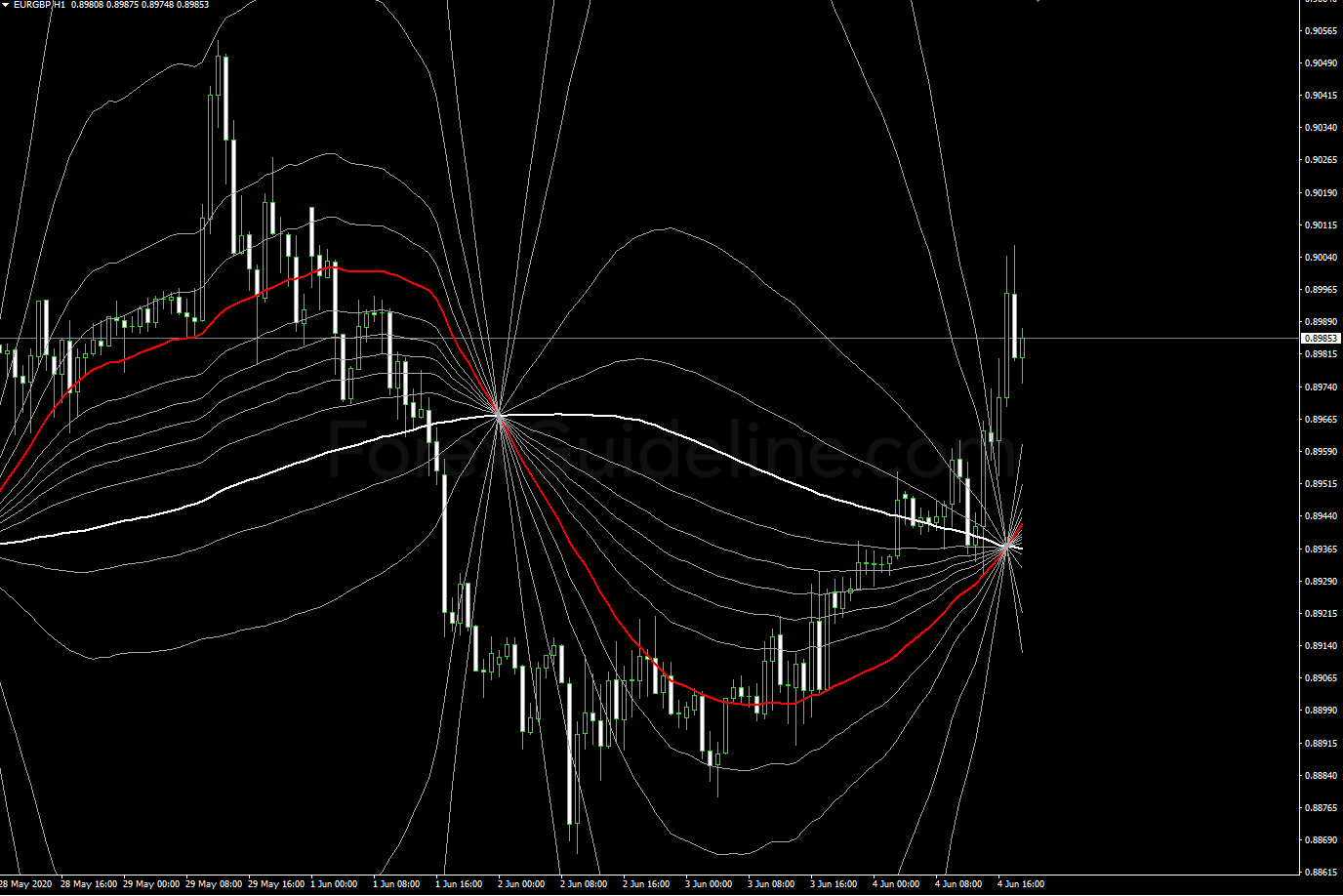Click the 0.90565 price axis label
The image size is (1343, 896).
(1322, 31)
